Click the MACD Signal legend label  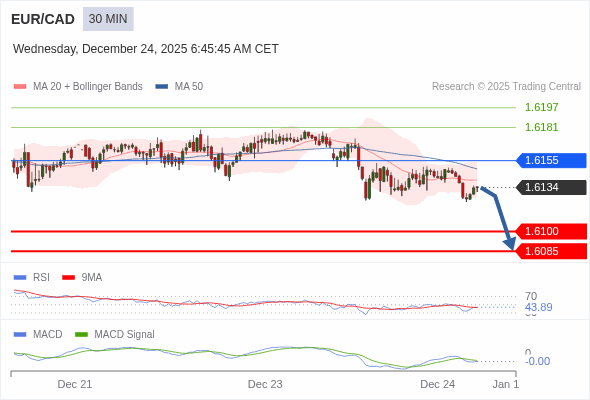pyautogui.click(x=125, y=335)
